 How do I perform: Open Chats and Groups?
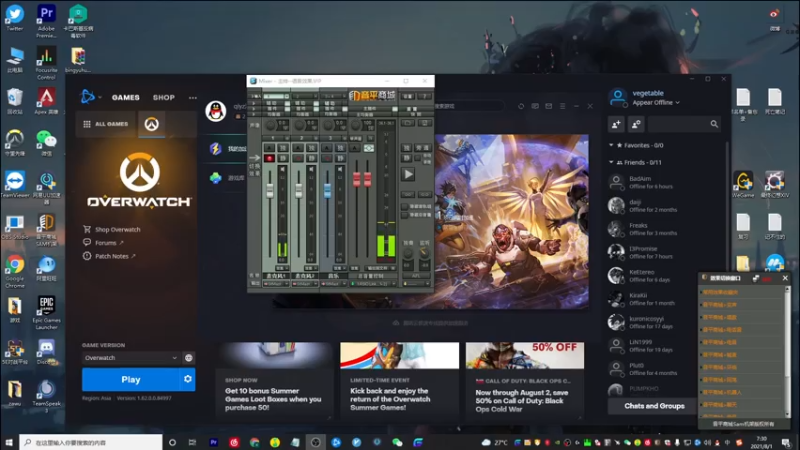[654, 406]
